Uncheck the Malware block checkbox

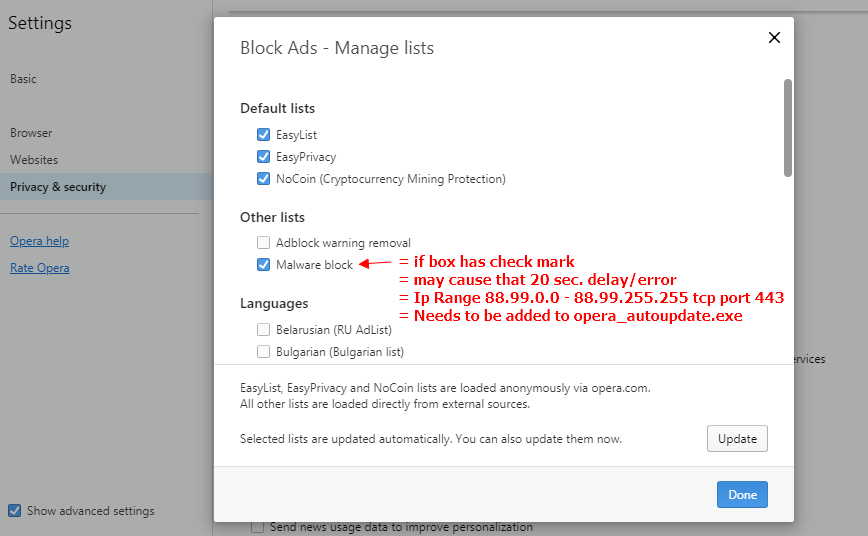click(264, 265)
